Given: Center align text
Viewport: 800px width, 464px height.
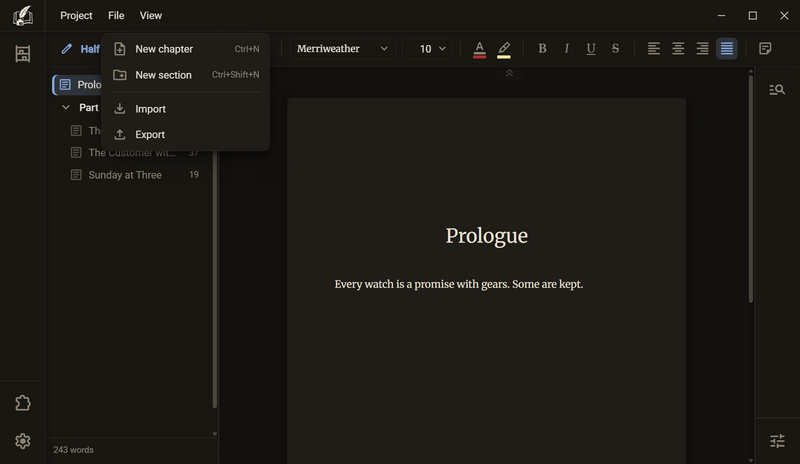Looking at the screenshot, I should 678,48.
